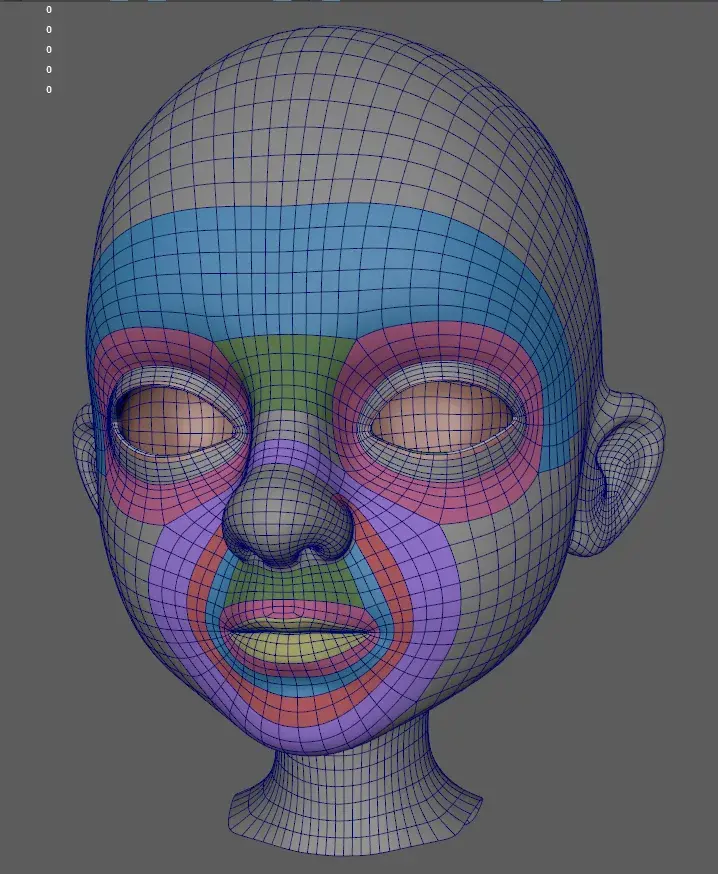Click the bottommost 0 in the heads-up display

point(48,90)
